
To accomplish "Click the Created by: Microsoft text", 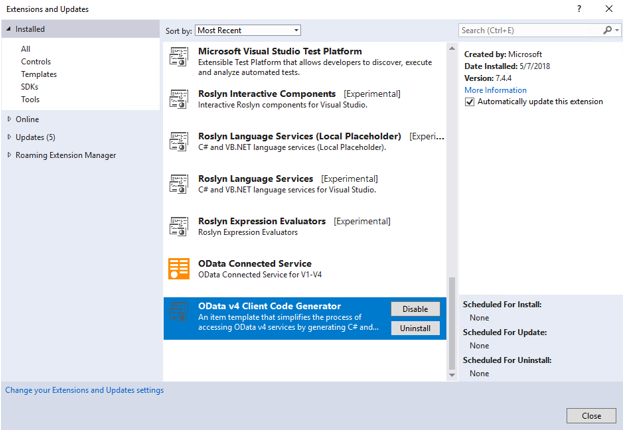I will (503, 54).
